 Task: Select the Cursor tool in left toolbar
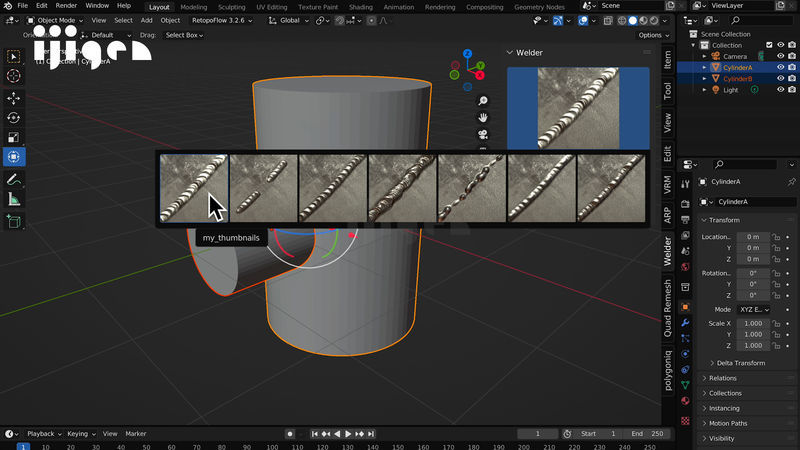pos(14,76)
